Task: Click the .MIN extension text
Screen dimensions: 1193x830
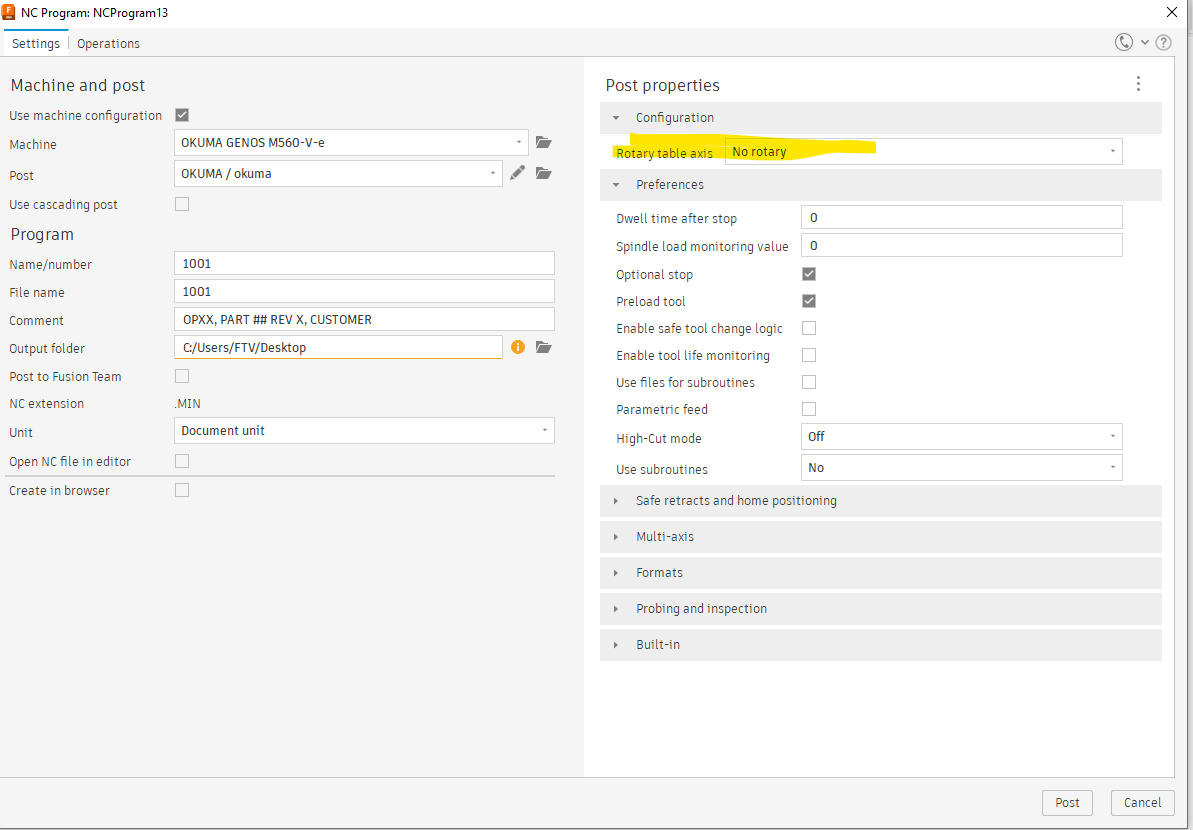Action: (x=187, y=404)
